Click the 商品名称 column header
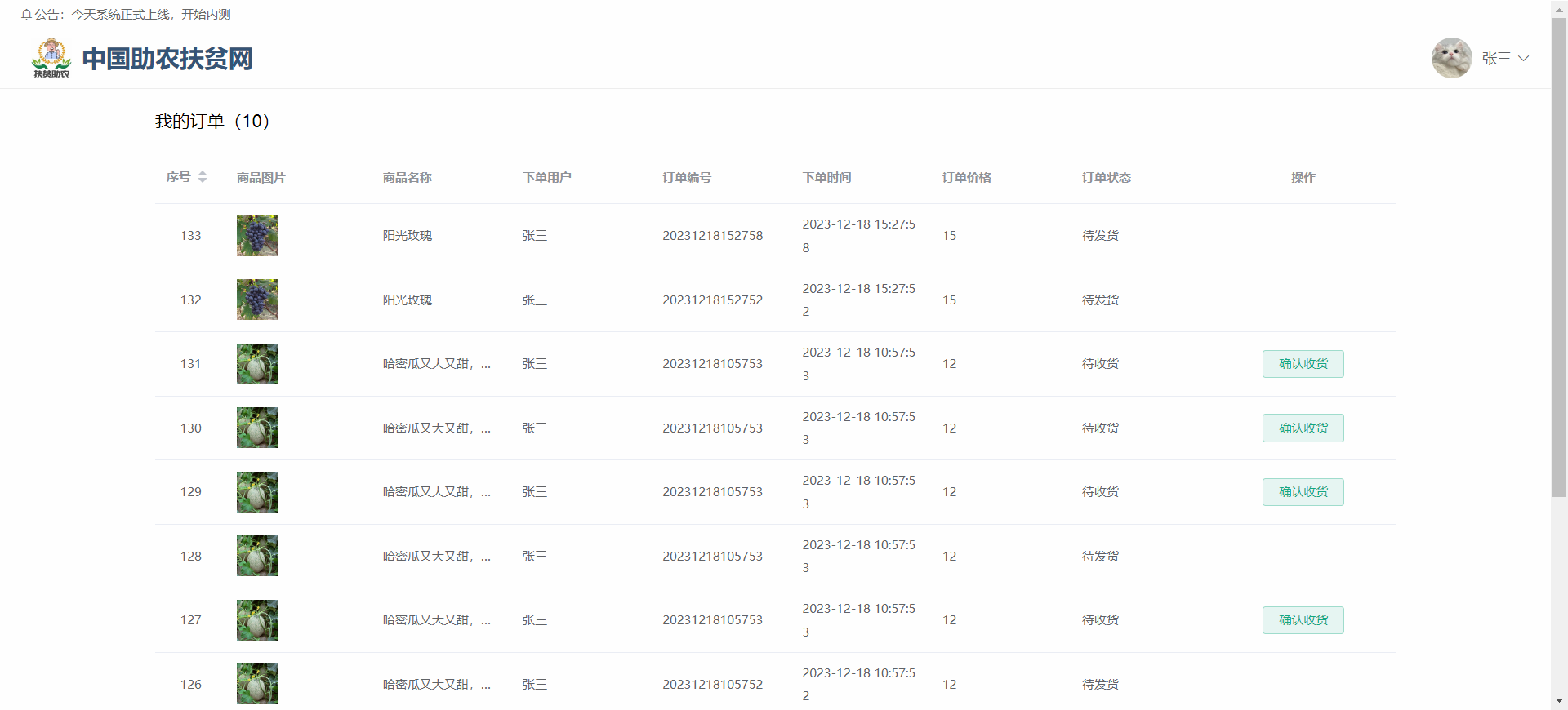This screenshot has height=710, width=1568. (x=408, y=178)
